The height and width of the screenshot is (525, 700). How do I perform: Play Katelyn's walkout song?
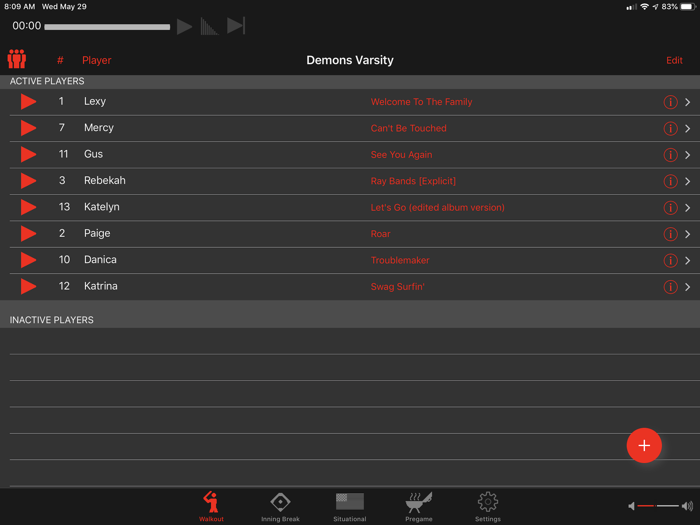coord(28,207)
